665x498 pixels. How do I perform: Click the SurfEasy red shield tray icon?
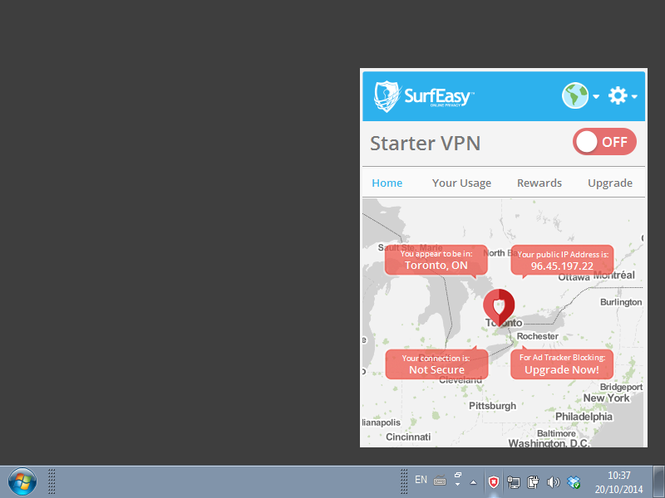tap(493, 482)
